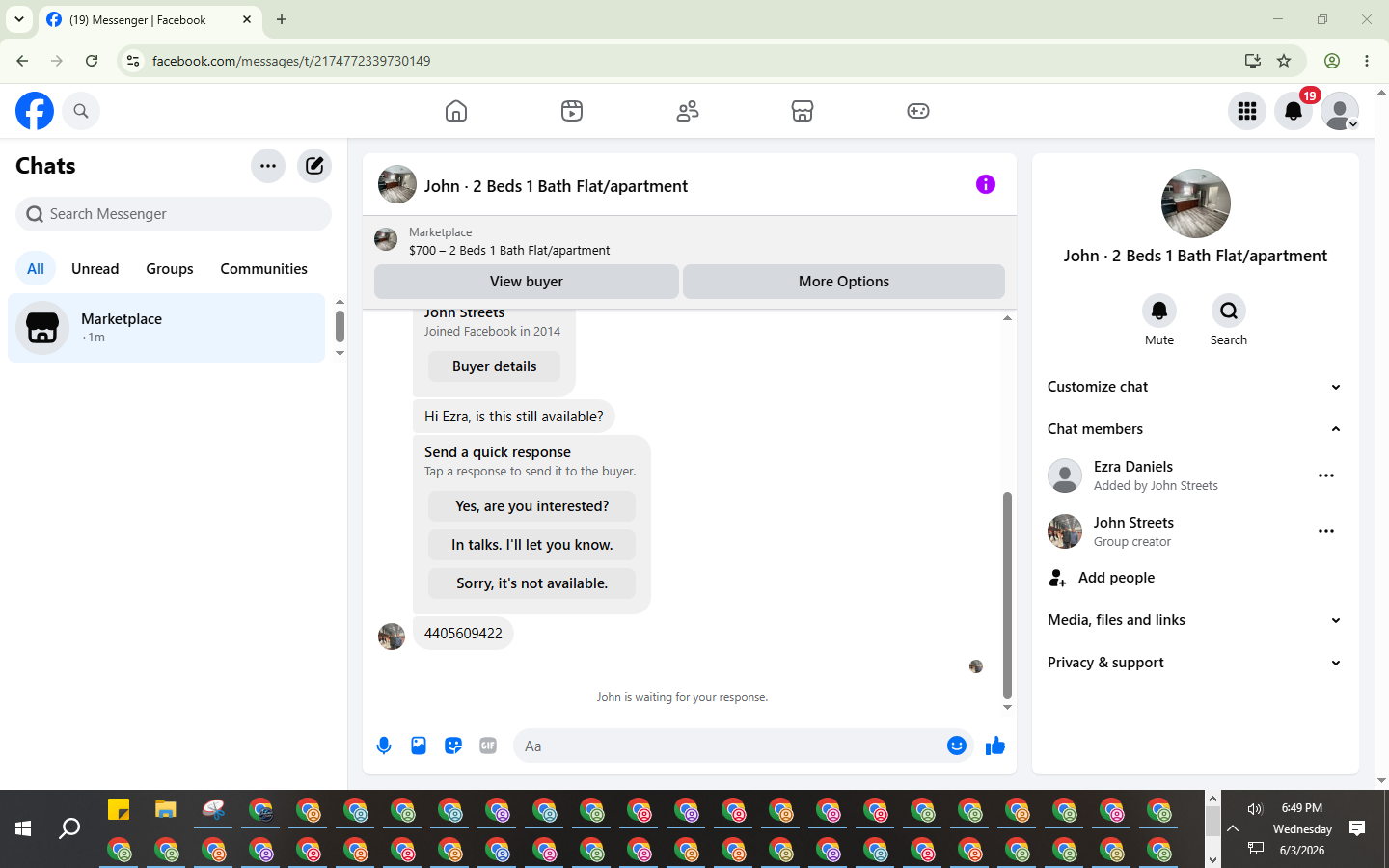Open the tab search dropdown arrow
Screen dimensions: 1389x868
pos(19,19)
